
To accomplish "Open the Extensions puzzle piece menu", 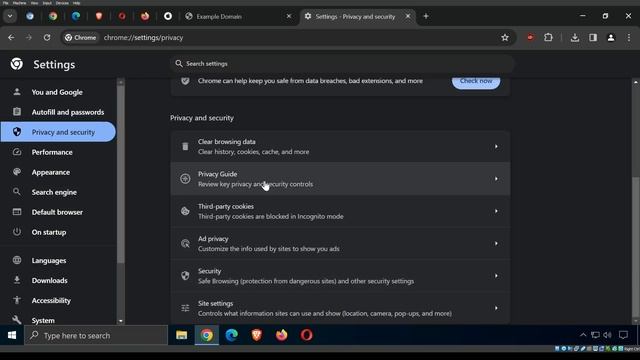I will pos(548,38).
